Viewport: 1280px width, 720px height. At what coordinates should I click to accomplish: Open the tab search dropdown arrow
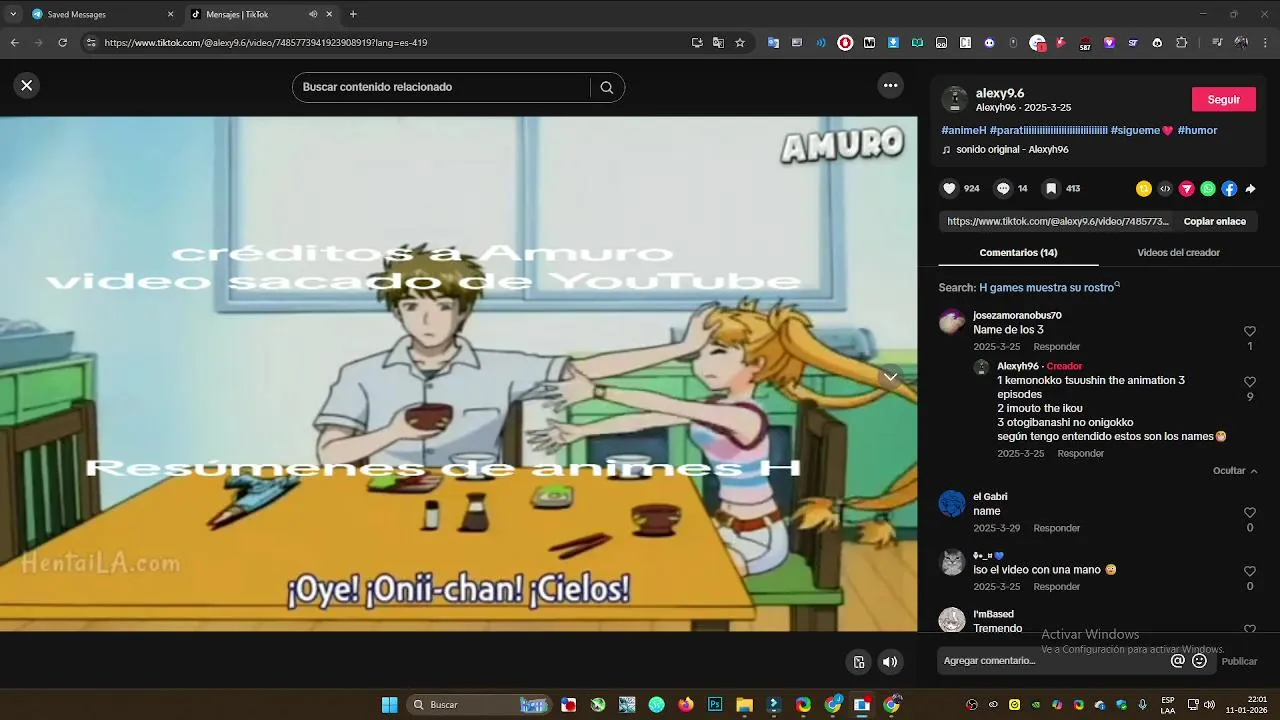tap(12, 14)
